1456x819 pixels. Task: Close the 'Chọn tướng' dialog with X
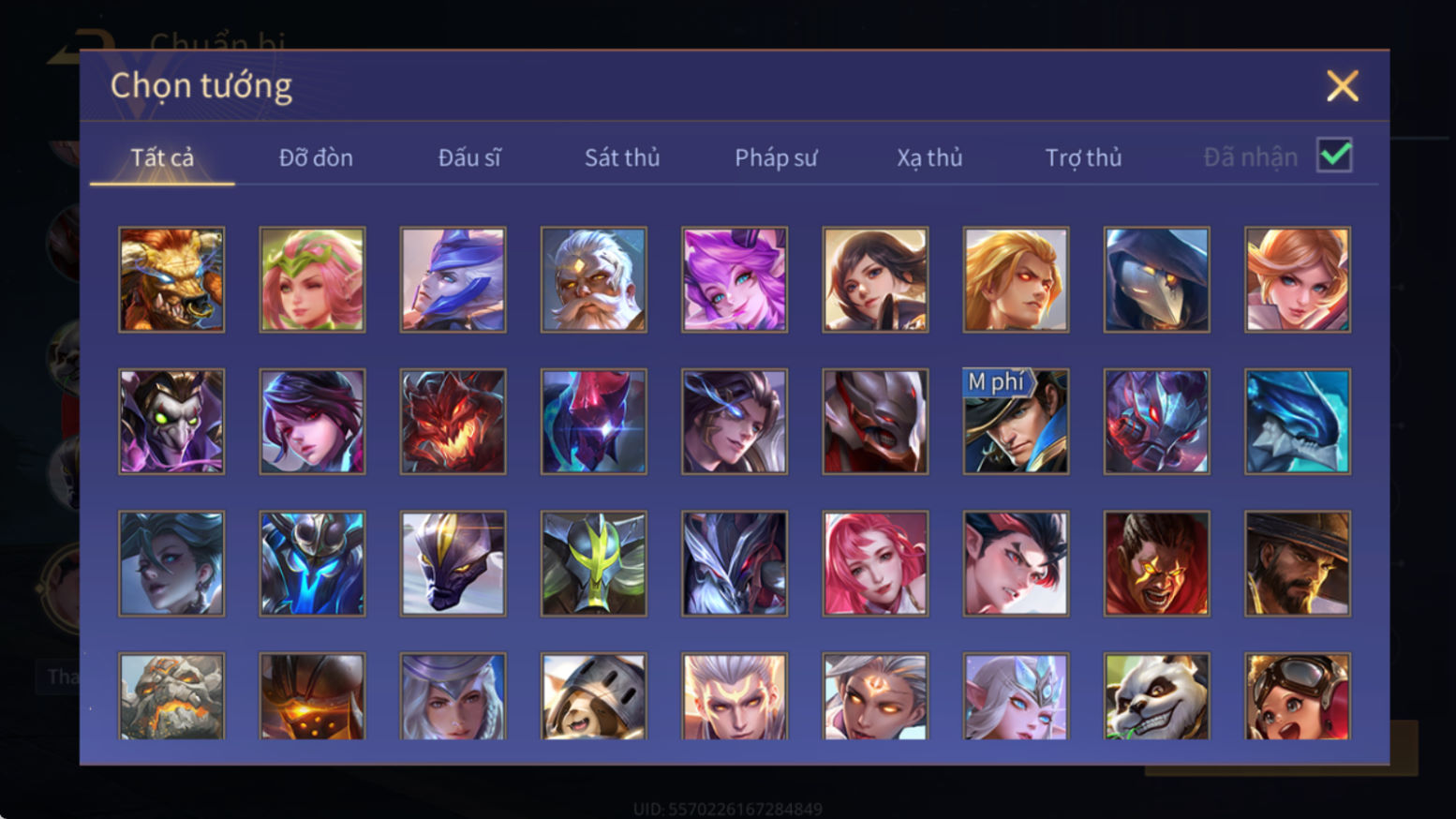point(1342,86)
